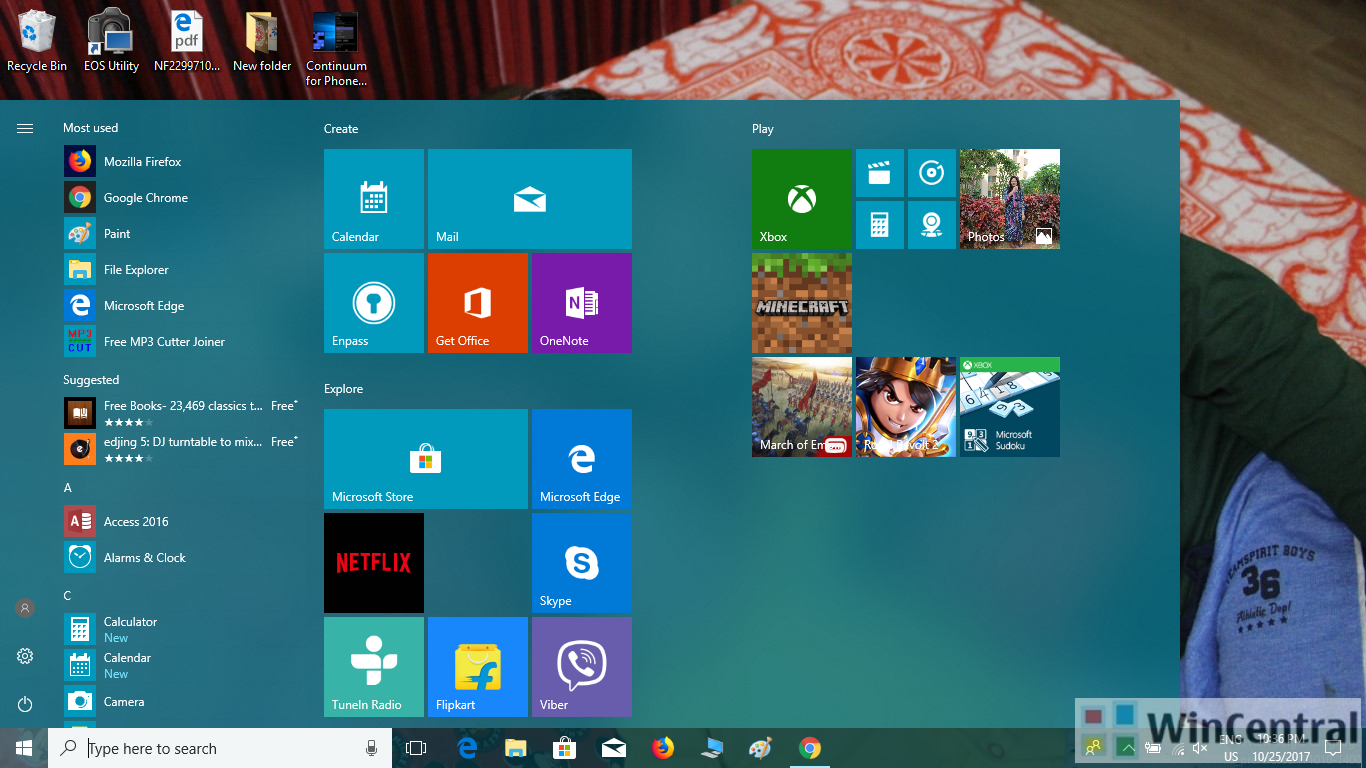Viewport: 1366px width, 768px height.
Task: Open the Microsoft Store tile
Action: pos(426,459)
